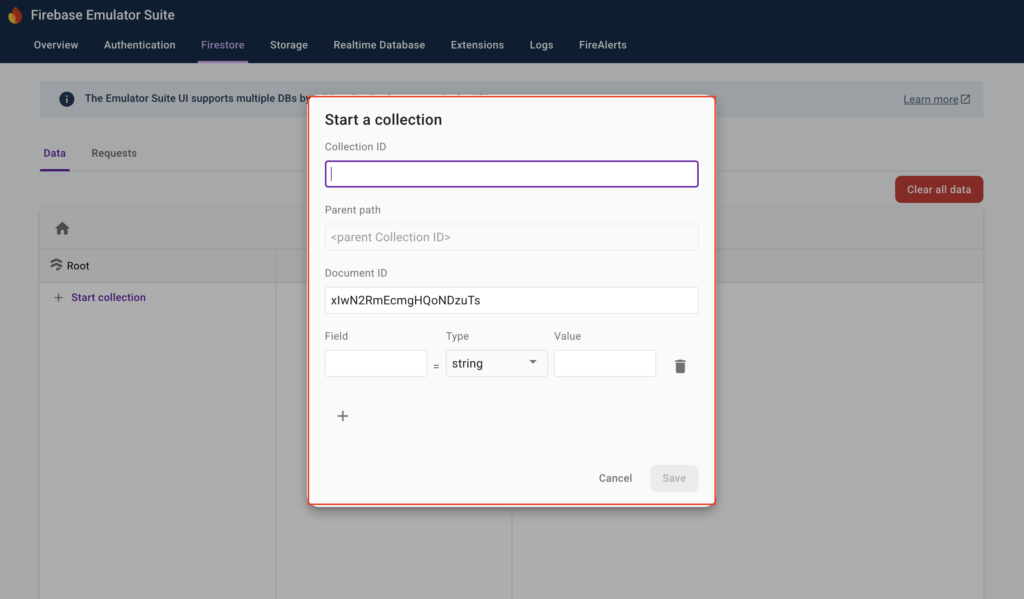Click into the Document ID field
Image resolution: width=1024 pixels, height=599 pixels.
coord(511,300)
